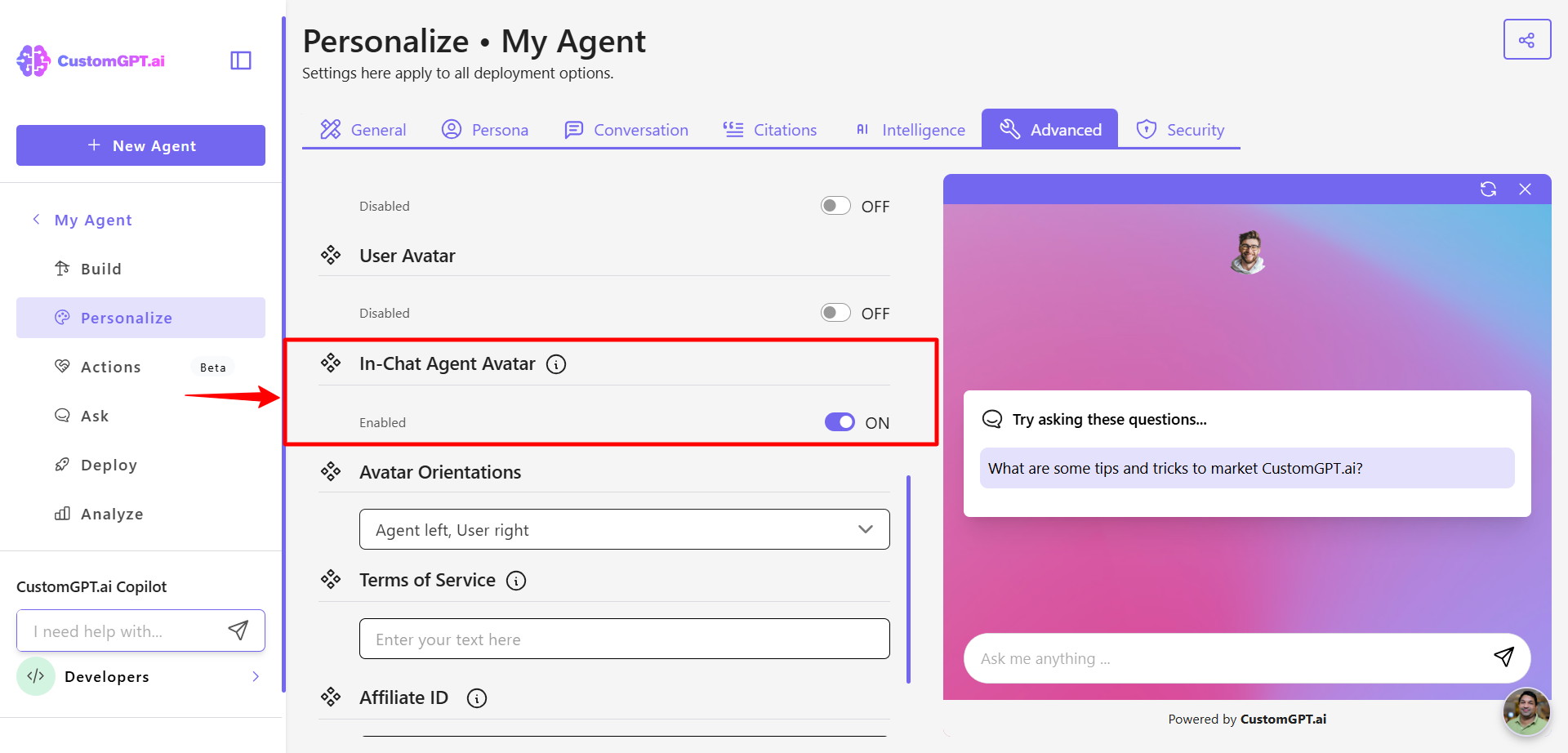Click the Personalize • My Agent heading
The height and width of the screenshot is (753, 1568).
point(474,41)
